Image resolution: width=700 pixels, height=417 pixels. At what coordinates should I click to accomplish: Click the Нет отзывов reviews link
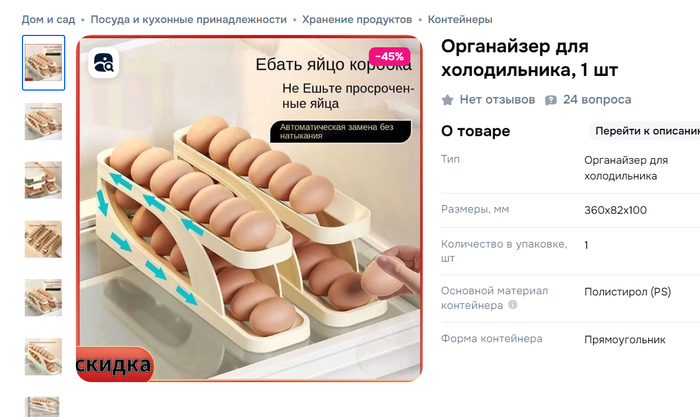[497, 100]
